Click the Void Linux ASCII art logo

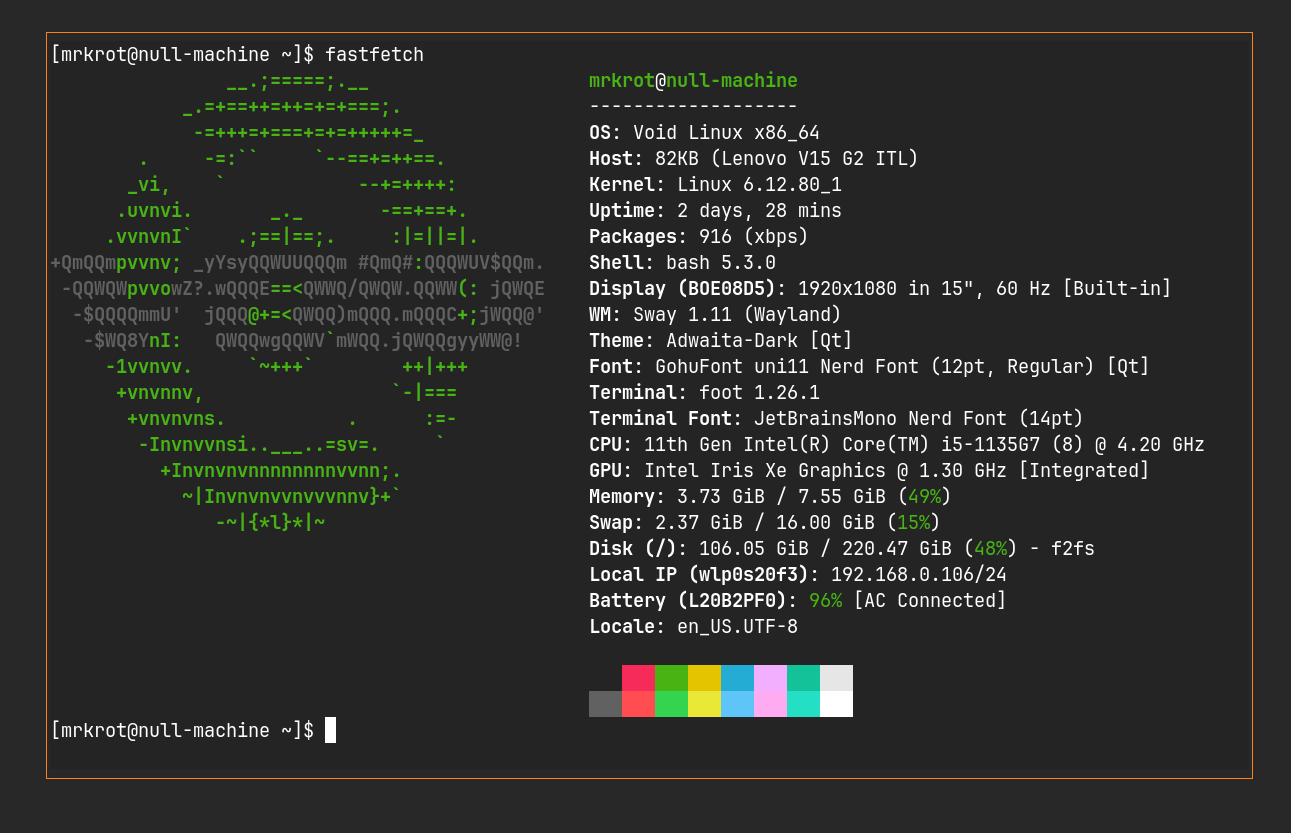click(x=298, y=302)
